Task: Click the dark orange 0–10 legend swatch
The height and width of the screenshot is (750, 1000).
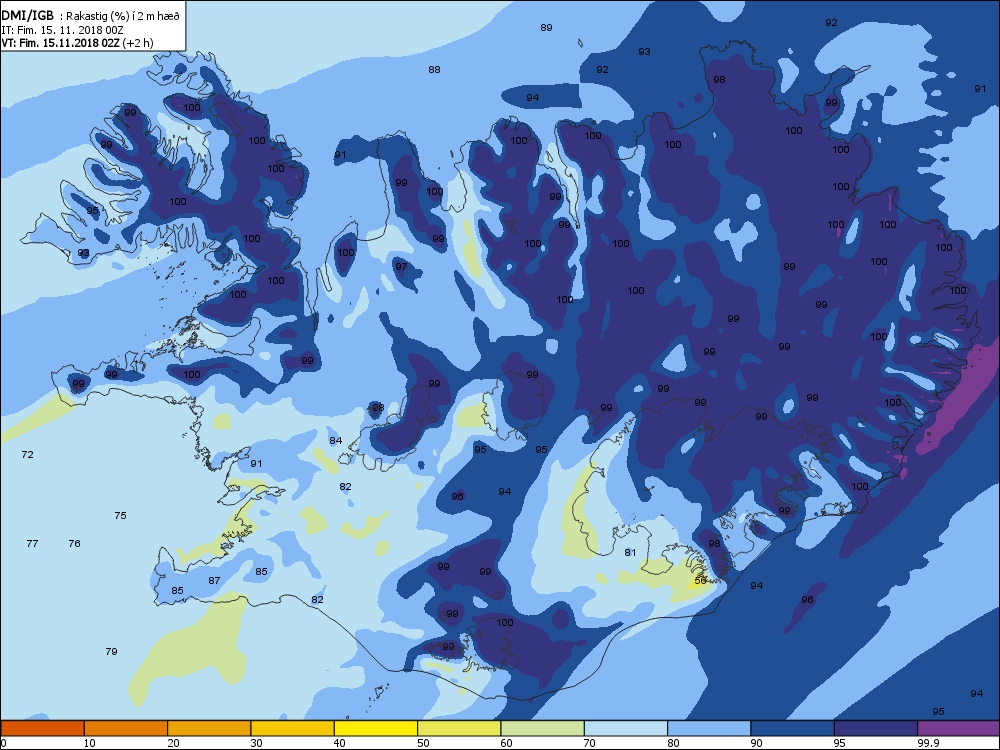Action: pyautogui.click(x=42, y=728)
